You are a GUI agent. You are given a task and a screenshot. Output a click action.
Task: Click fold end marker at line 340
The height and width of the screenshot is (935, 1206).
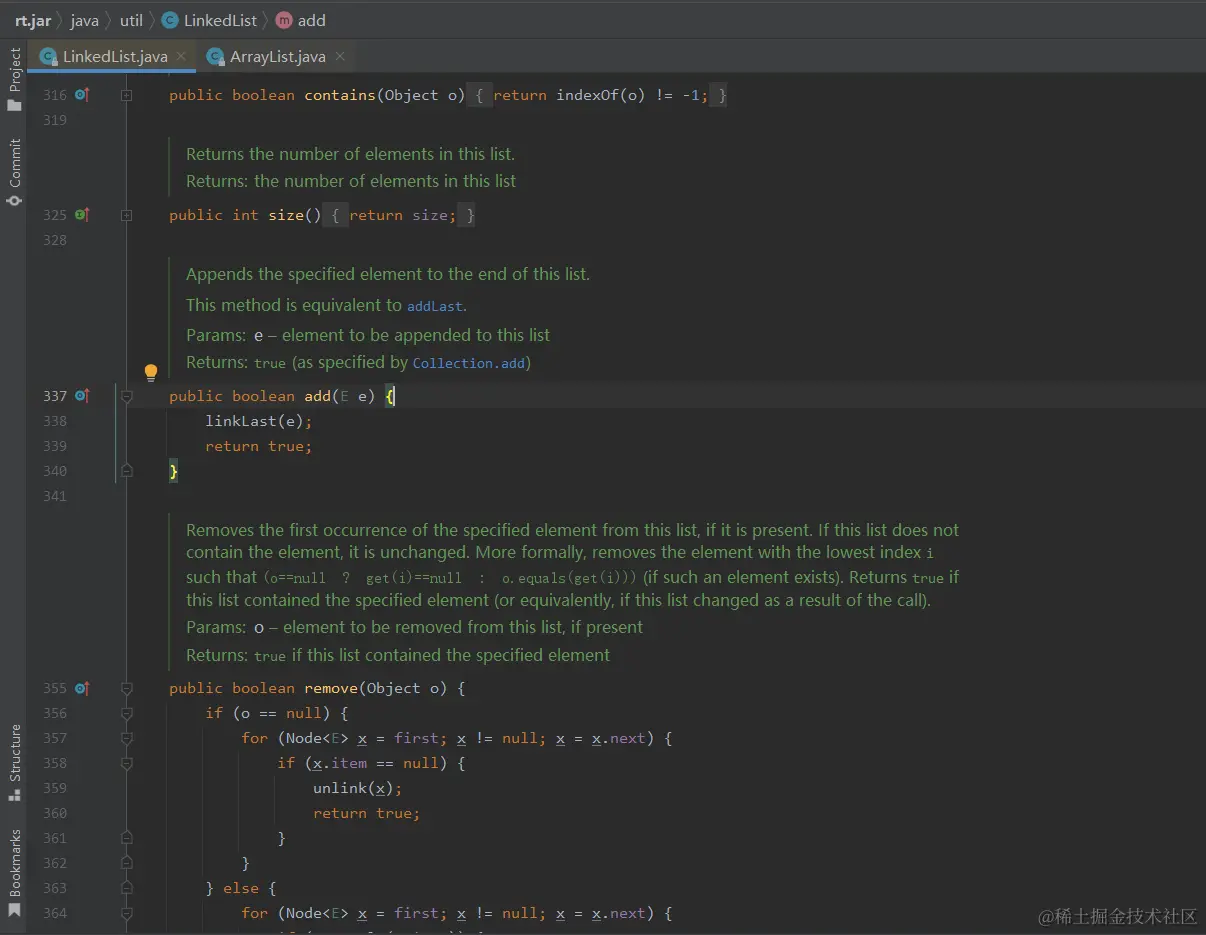127,470
